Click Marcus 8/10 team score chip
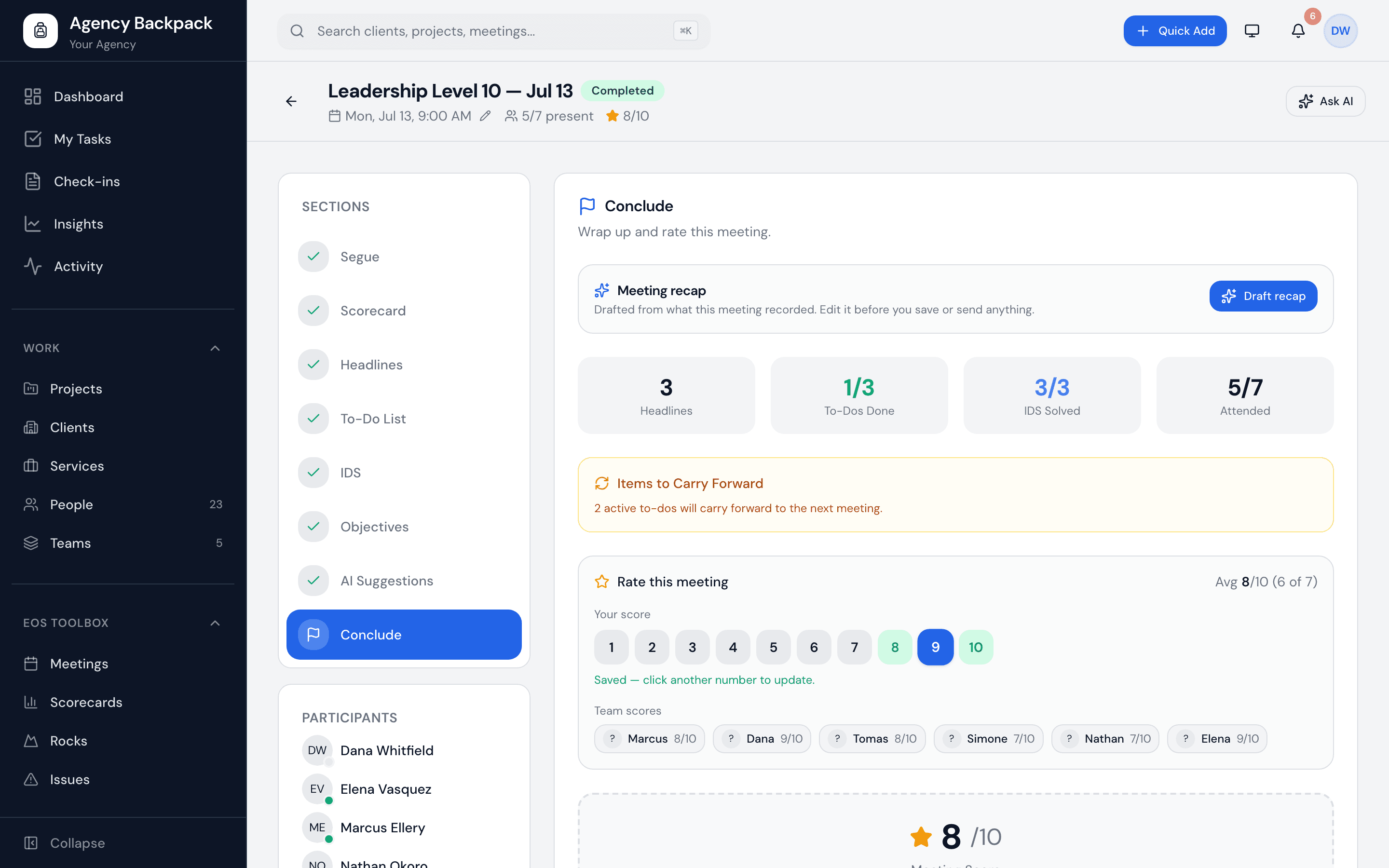Screen dimensions: 1389x868 [649, 739]
